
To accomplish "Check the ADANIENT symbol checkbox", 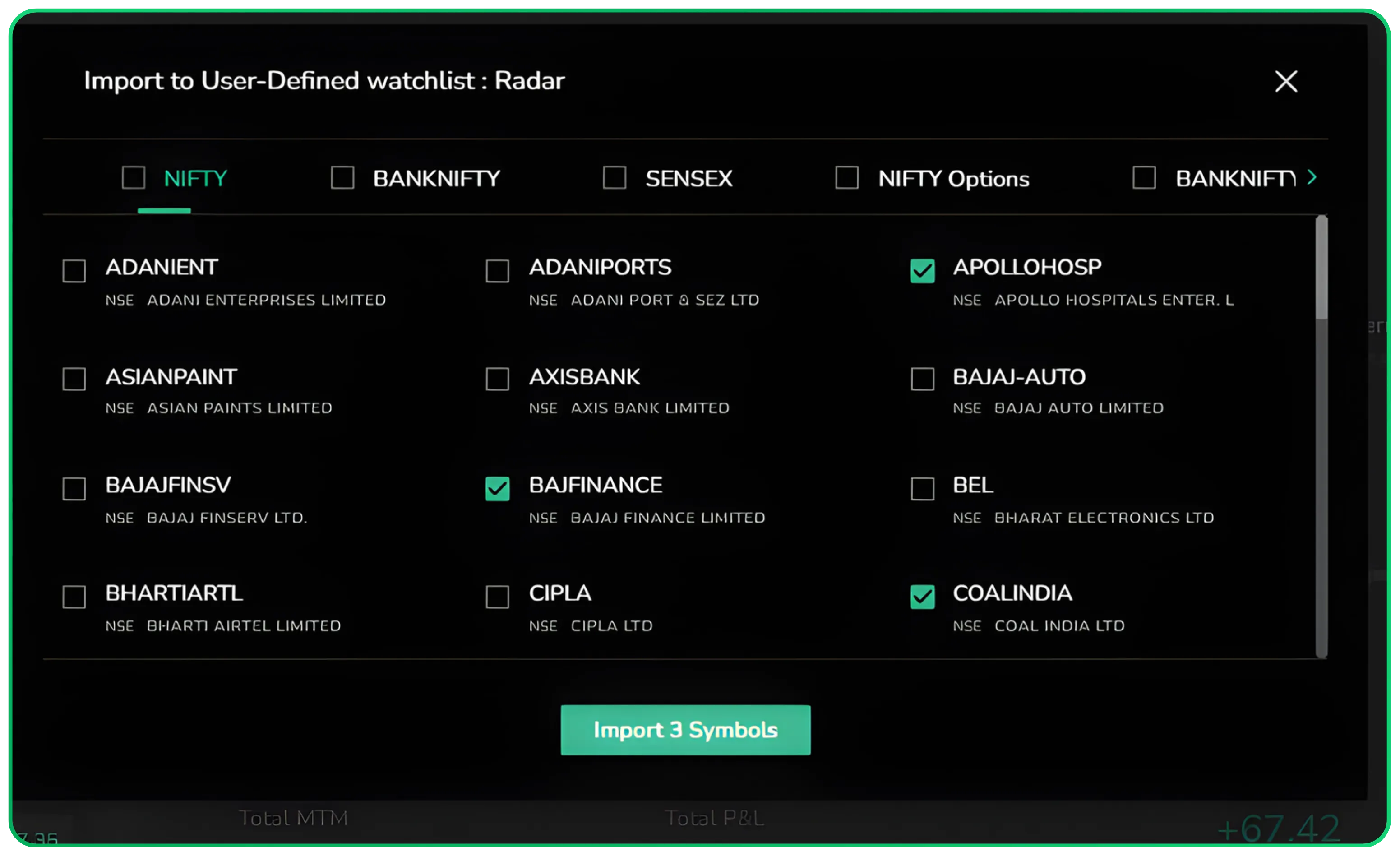I will (x=74, y=271).
